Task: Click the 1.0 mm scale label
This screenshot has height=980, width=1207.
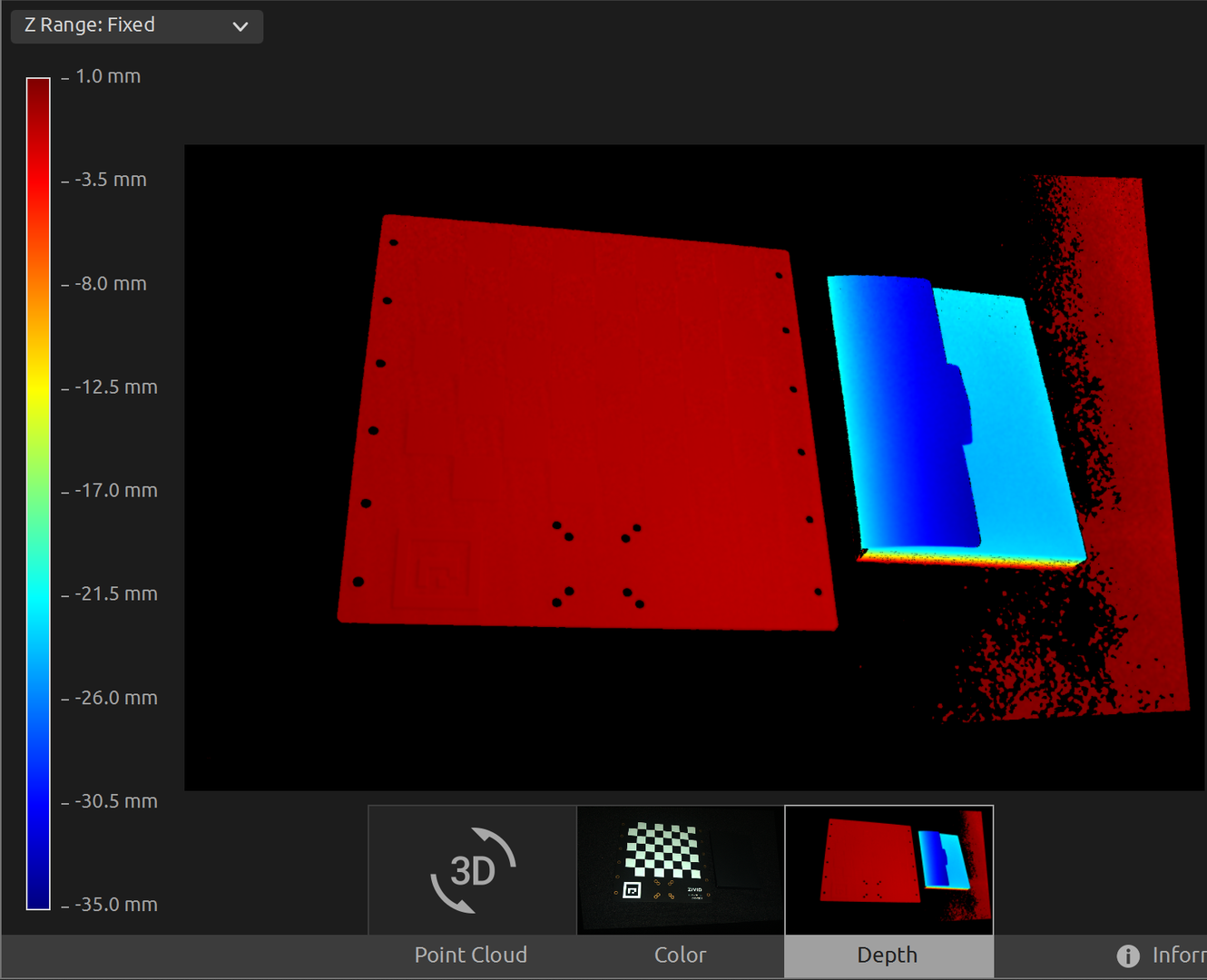Action: tap(108, 77)
